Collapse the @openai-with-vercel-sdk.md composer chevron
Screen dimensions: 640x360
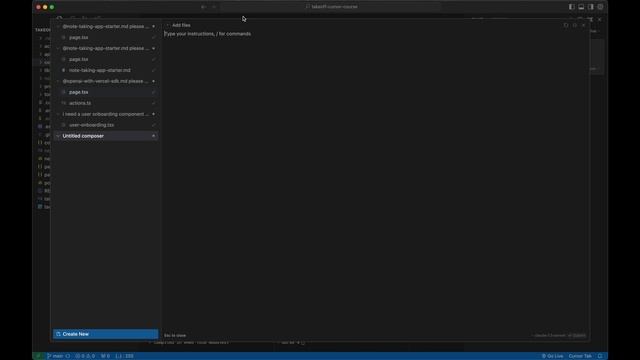click(x=58, y=81)
